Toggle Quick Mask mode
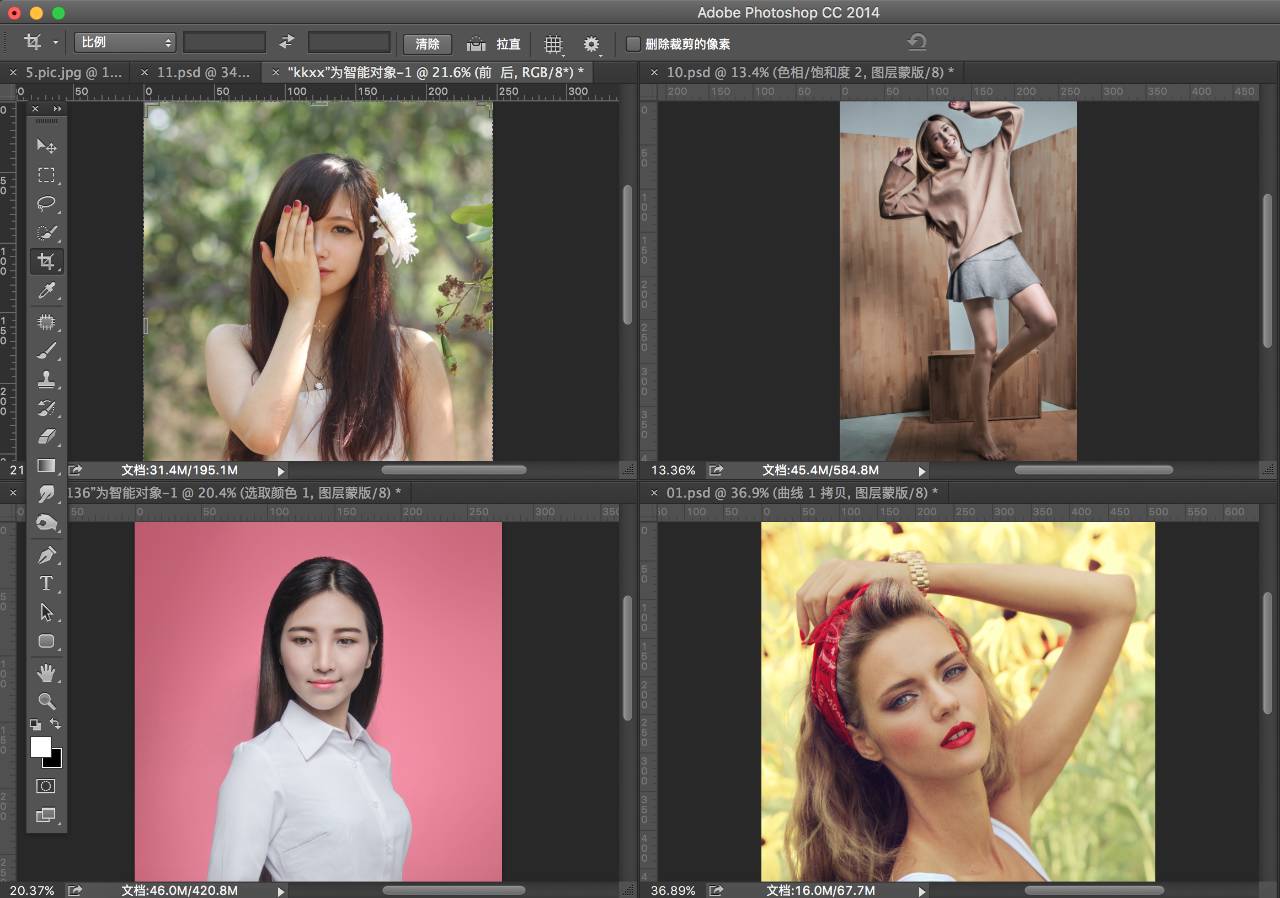 tap(46, 787)
